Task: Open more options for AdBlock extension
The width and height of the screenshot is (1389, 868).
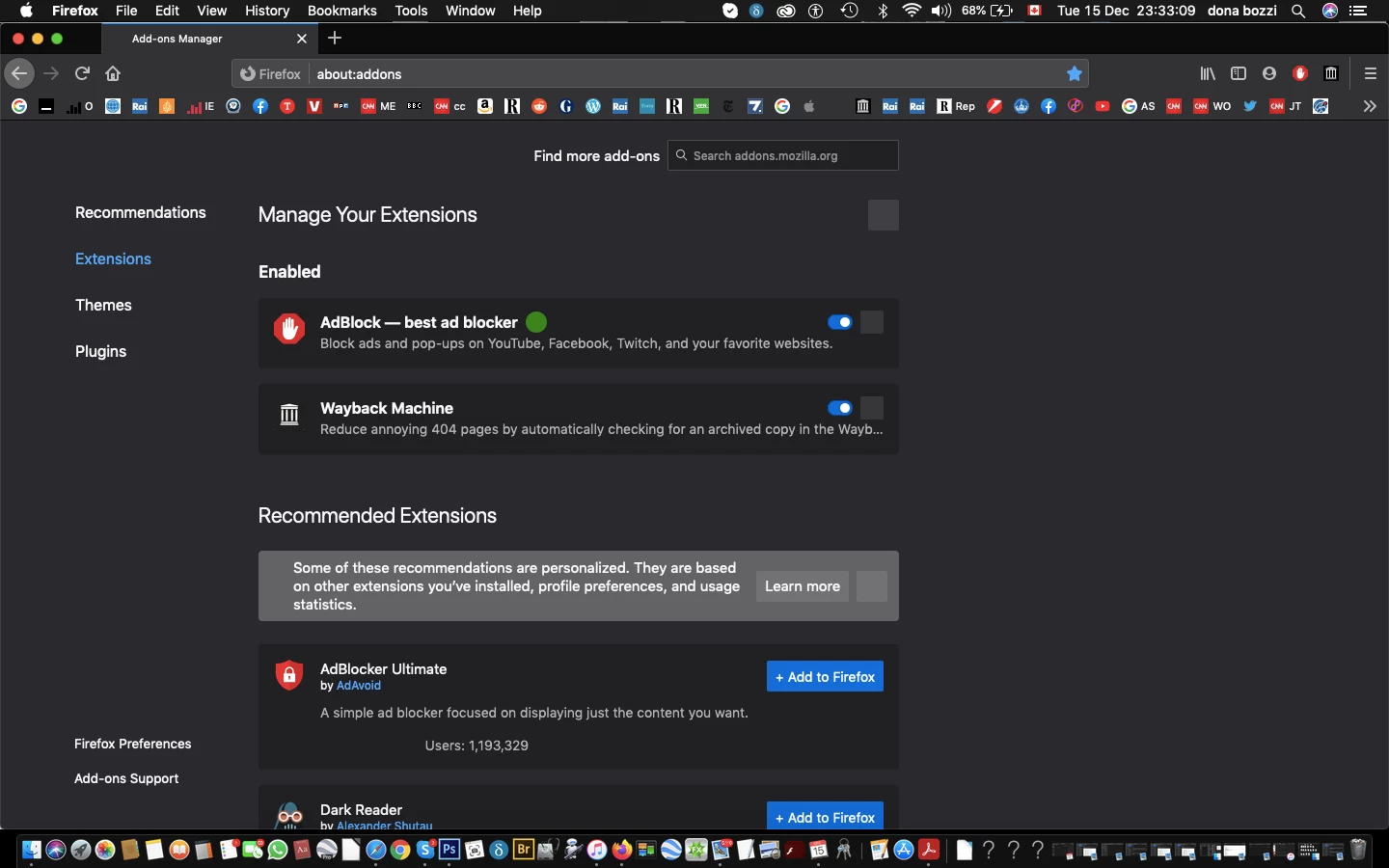Action: tap(872, 322)
